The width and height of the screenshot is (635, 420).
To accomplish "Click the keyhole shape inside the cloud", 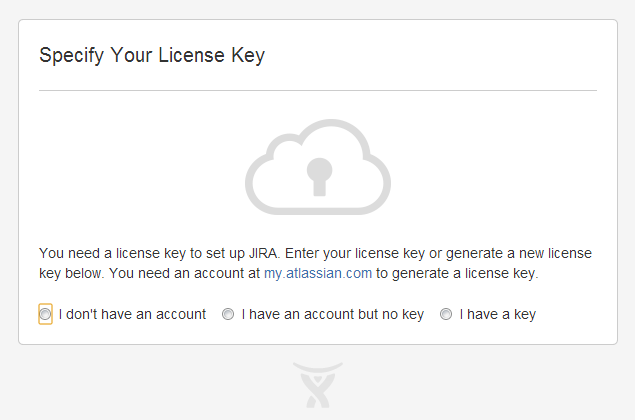I will [x=319, y=177].
